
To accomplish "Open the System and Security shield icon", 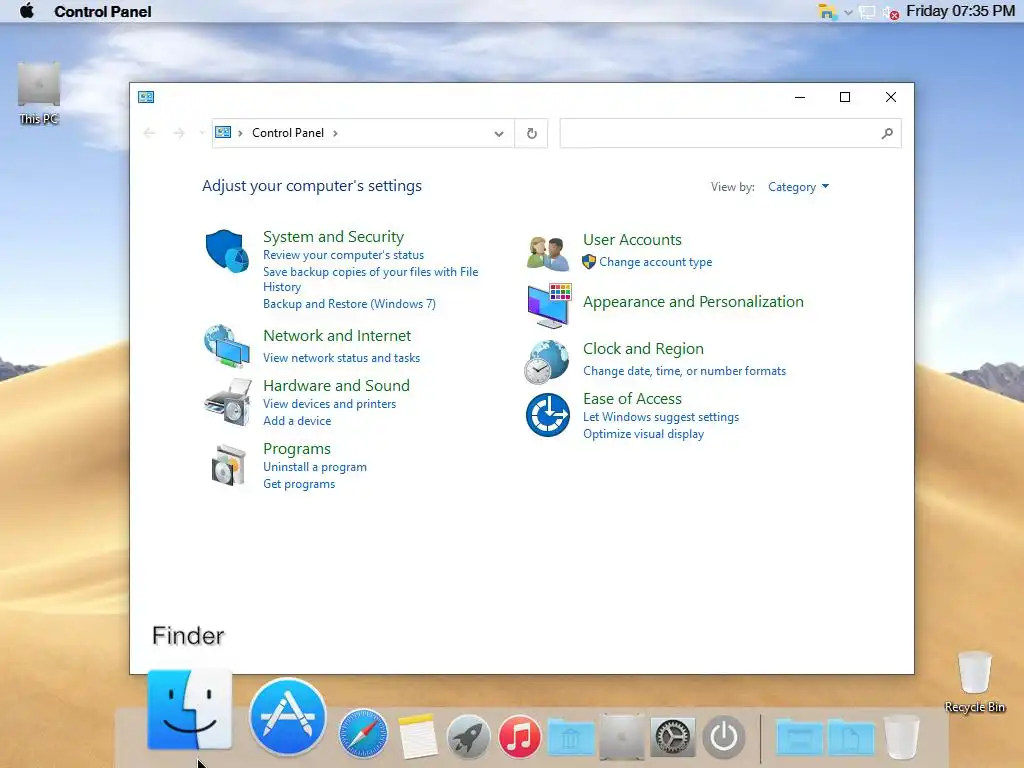I will (x=227, y=250).
